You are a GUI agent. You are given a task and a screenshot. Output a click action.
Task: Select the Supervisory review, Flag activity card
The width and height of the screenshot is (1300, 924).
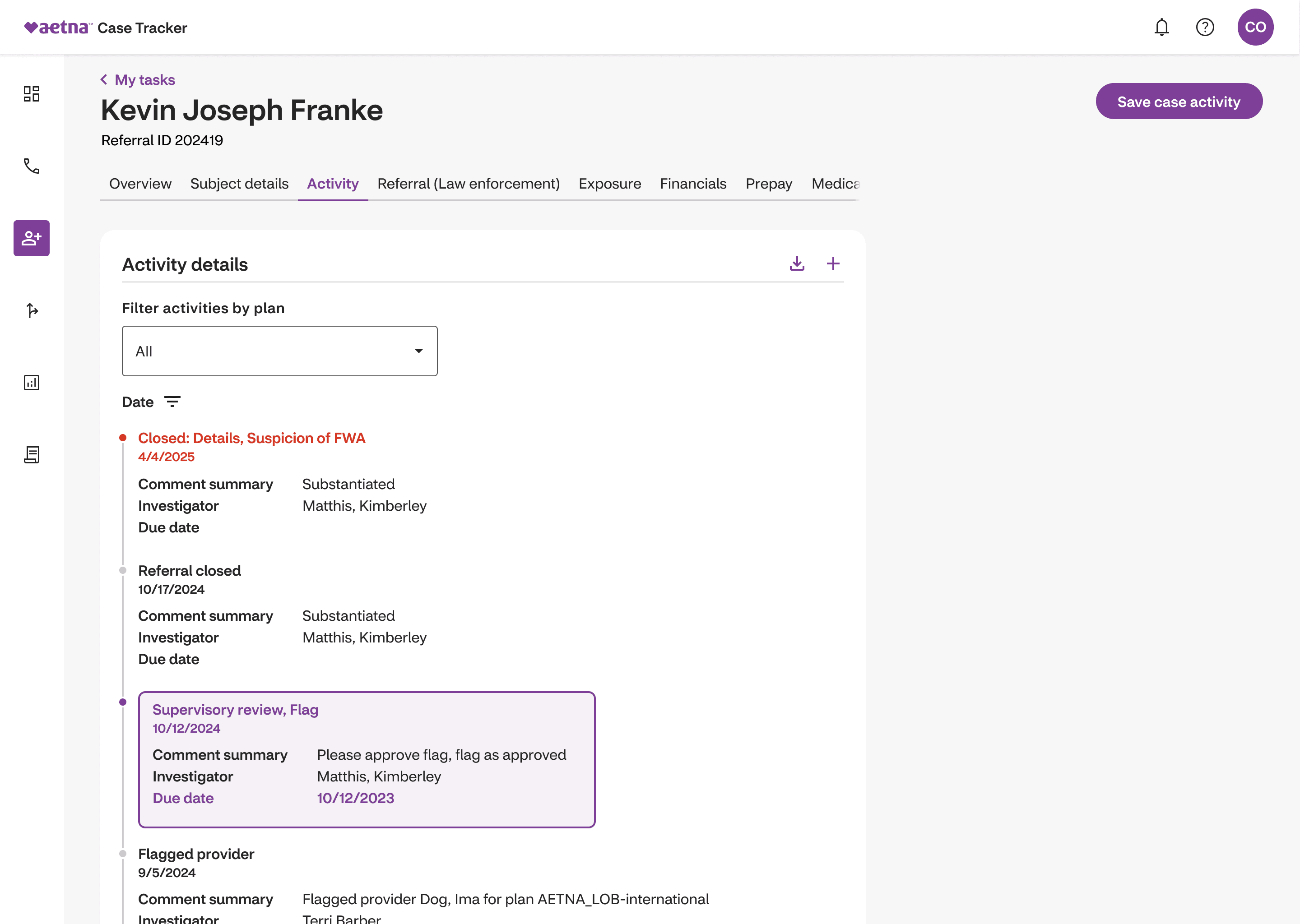click(367, 759)
